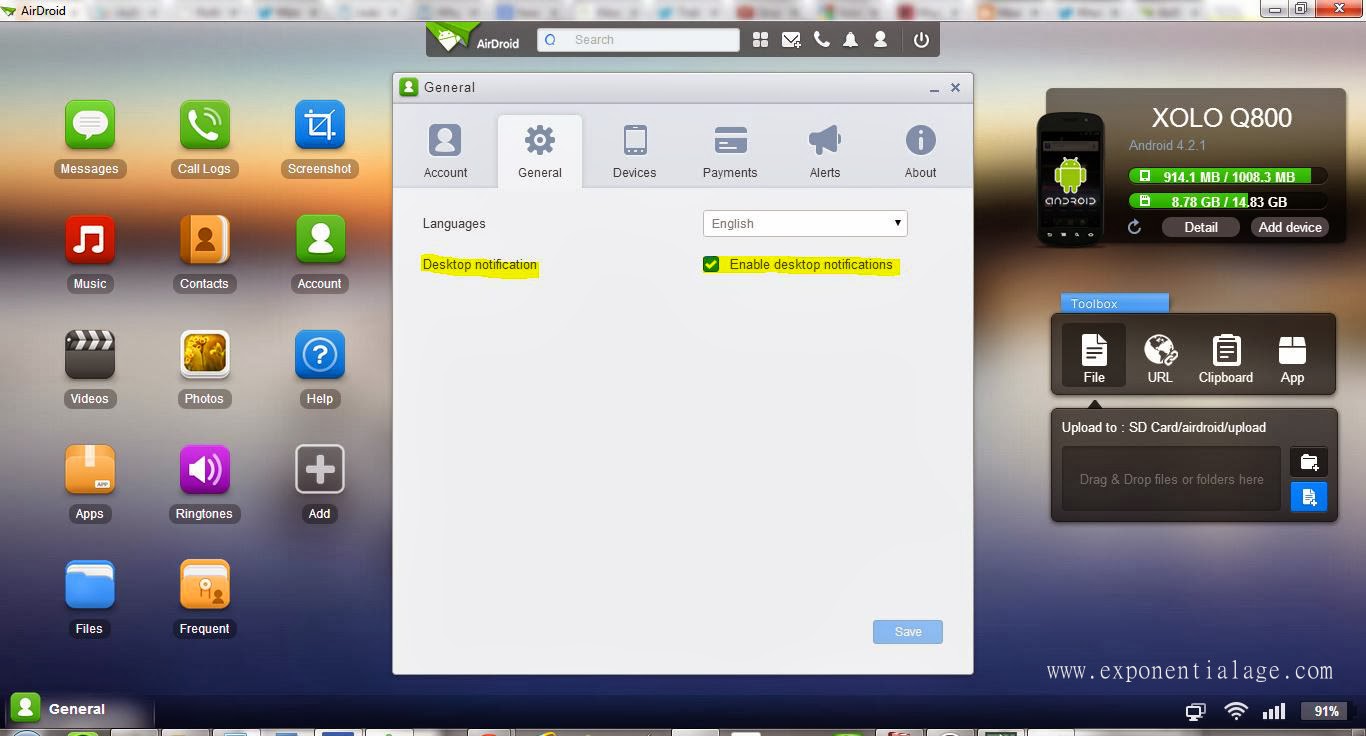
Task: Switch to the General settings tab
Action: tap(540, 151)
